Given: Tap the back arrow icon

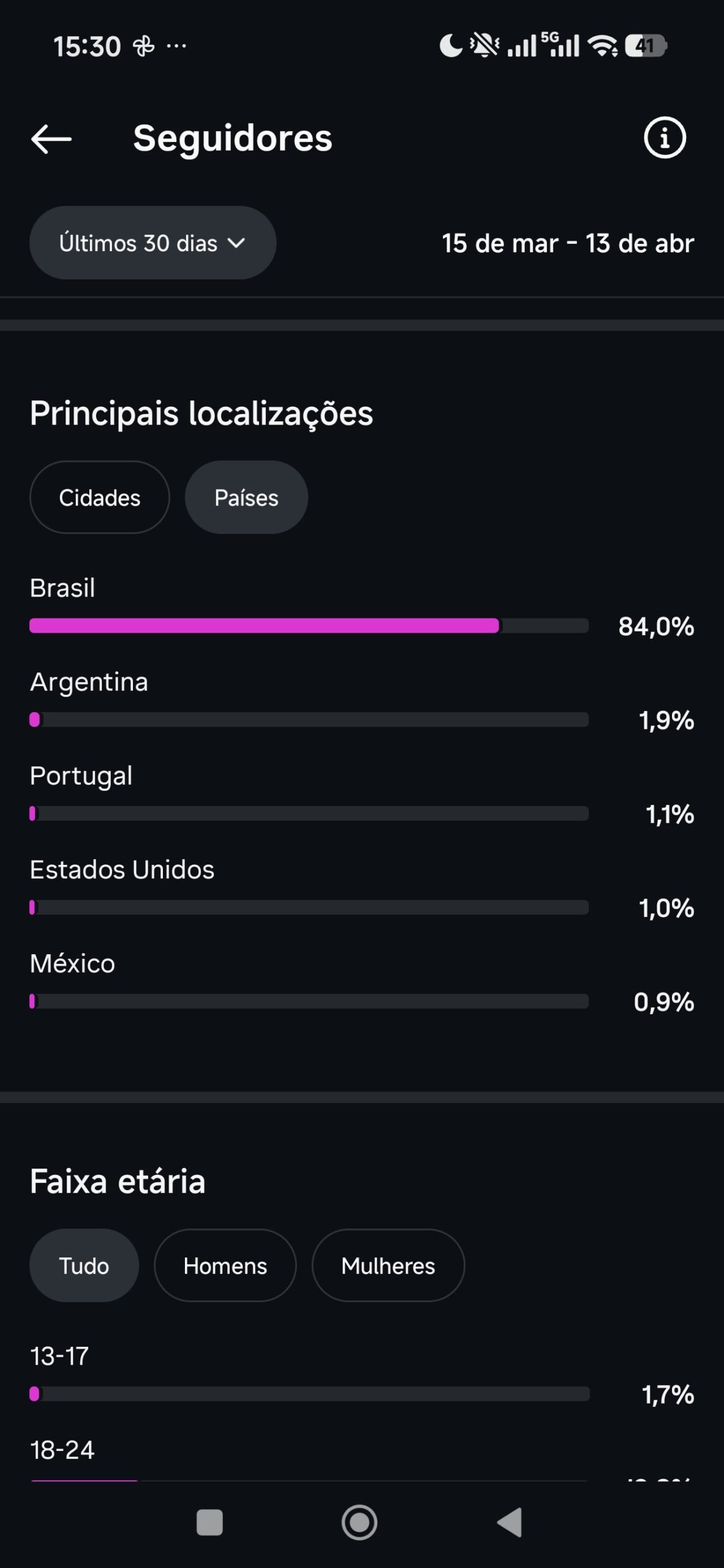Looking at the screenshot, I should [x=51, y=138].
